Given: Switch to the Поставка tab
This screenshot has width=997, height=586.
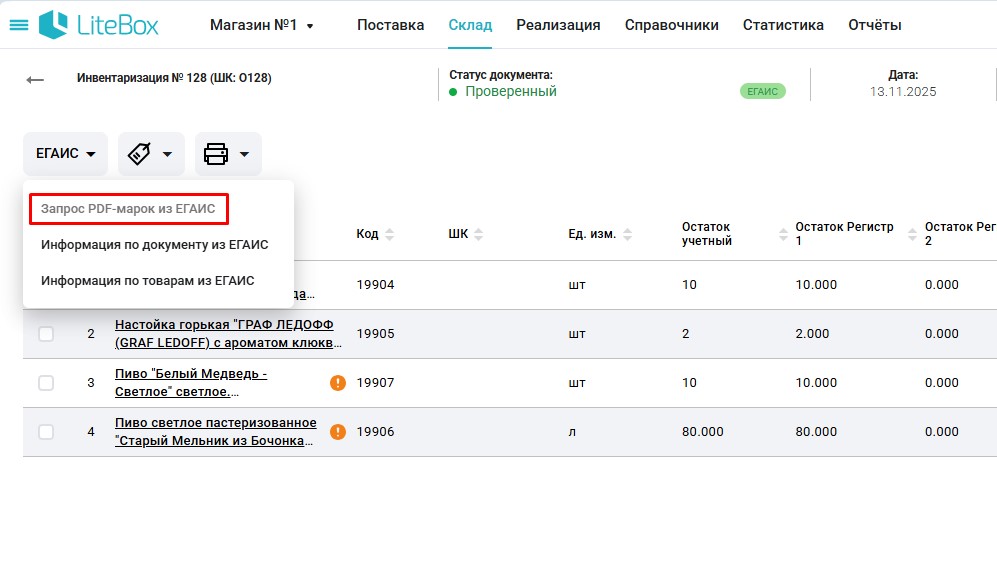Looking at the screenshot, I should point(390,25).
